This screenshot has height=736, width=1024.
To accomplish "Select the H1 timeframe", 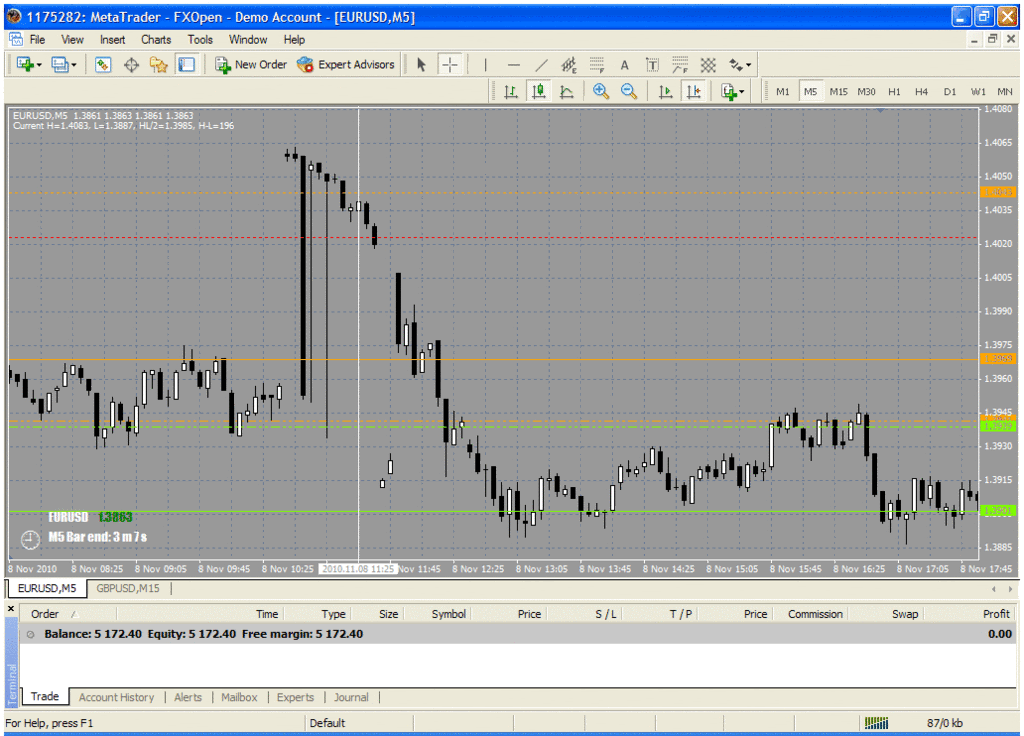I will pos(894,92).
